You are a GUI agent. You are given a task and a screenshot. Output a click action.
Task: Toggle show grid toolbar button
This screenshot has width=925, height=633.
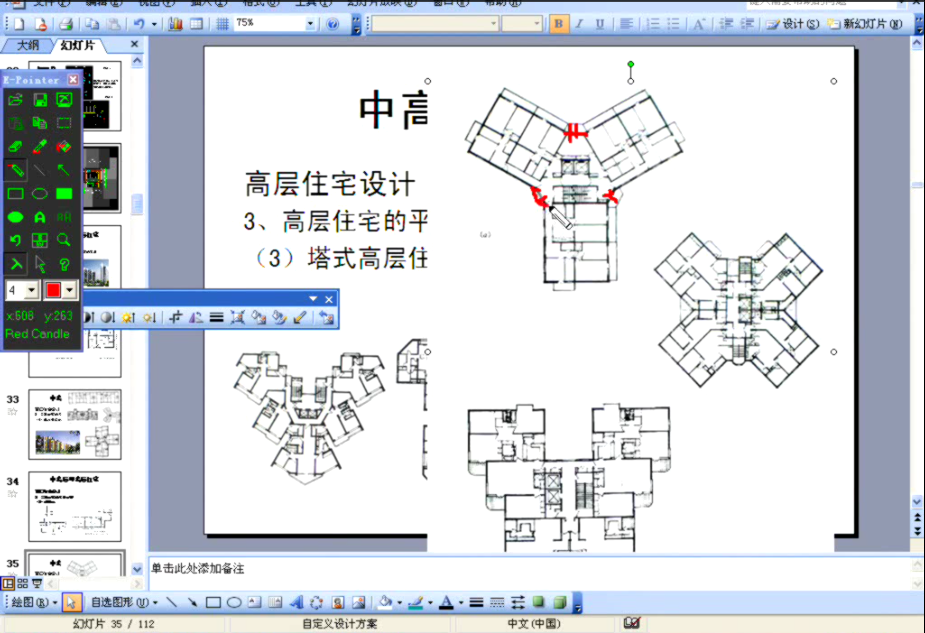click(x=222, y=24)
